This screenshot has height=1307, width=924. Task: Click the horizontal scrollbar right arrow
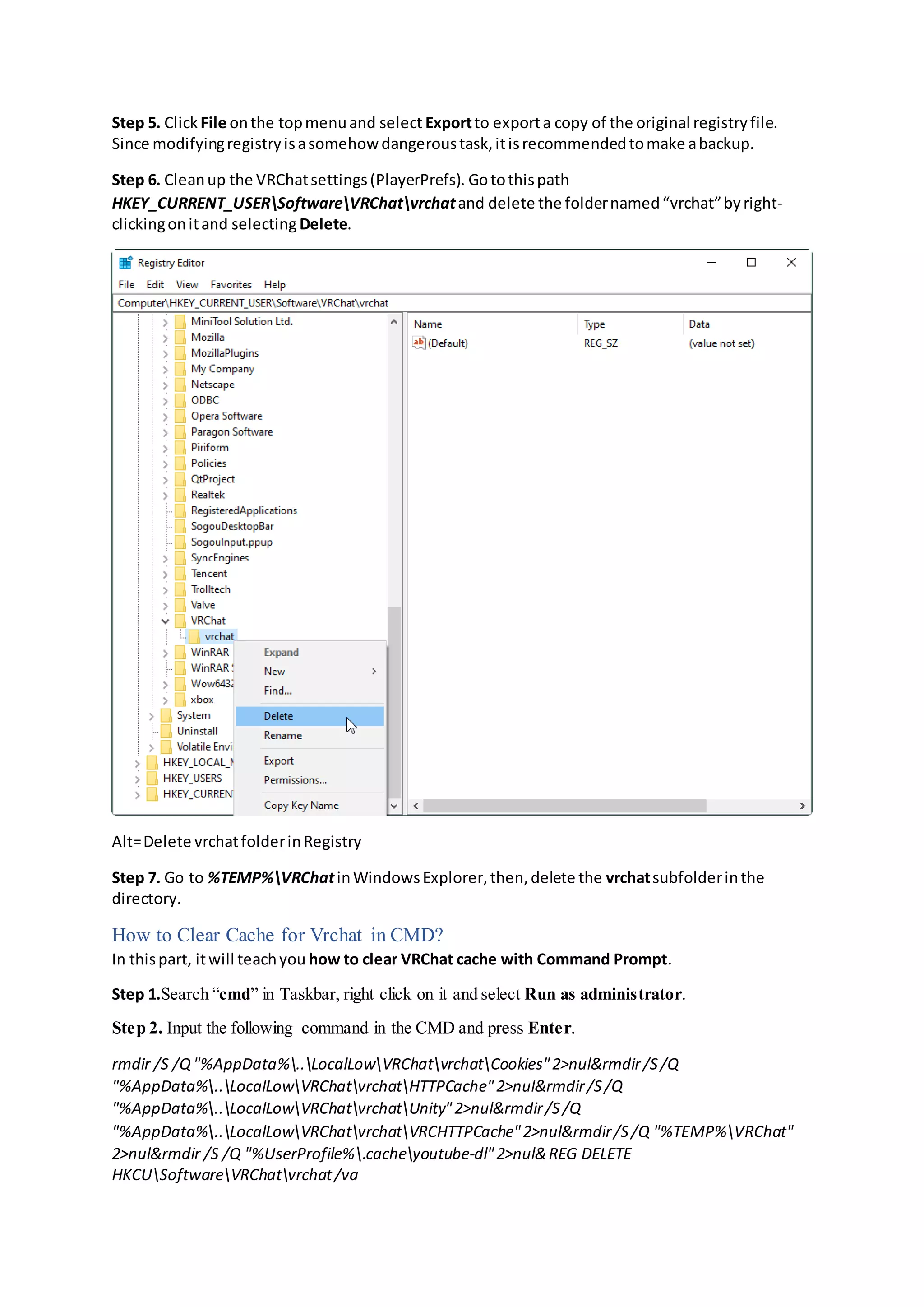[x=802, y=806]
